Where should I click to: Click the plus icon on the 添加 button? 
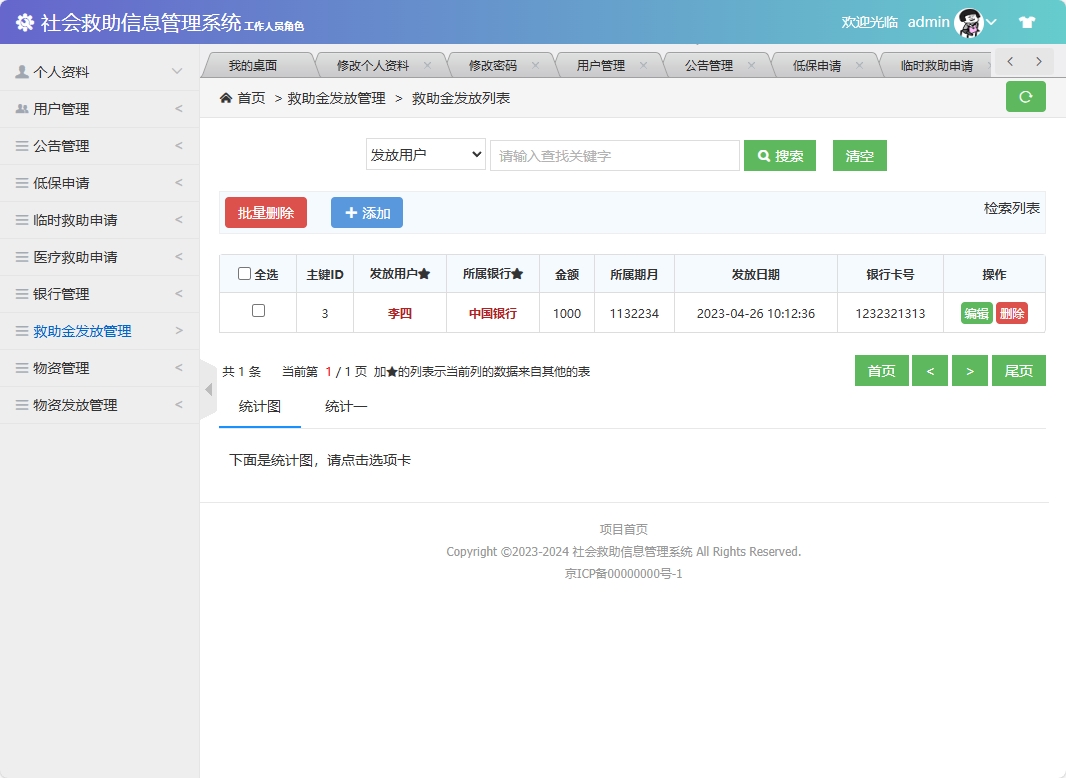pyautogui.click(x=352, y=212)
